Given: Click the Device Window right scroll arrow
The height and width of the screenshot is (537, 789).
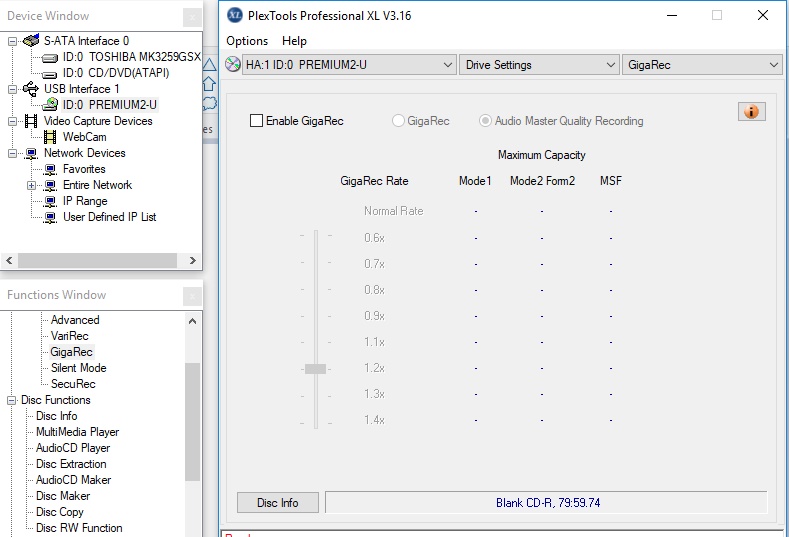Looking at the screenshot, I should 193,260.
